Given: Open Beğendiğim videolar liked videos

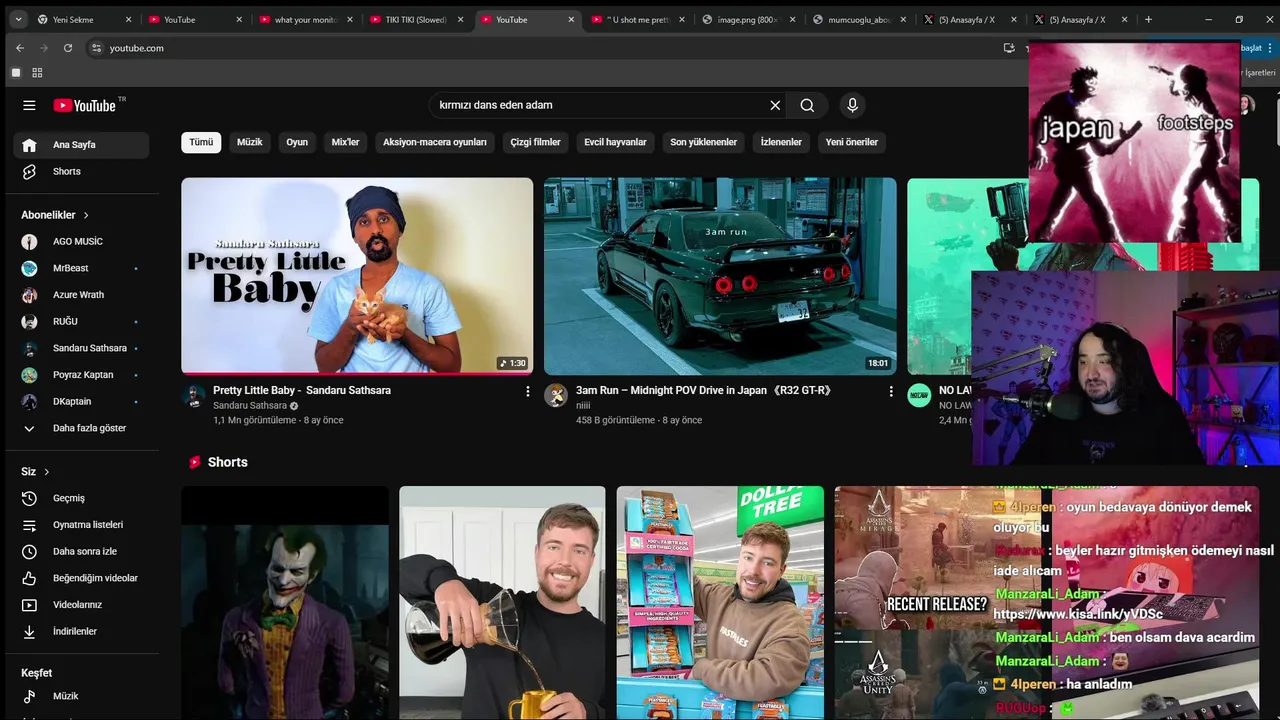Looking at the screenshot, I should pos(81,578).
